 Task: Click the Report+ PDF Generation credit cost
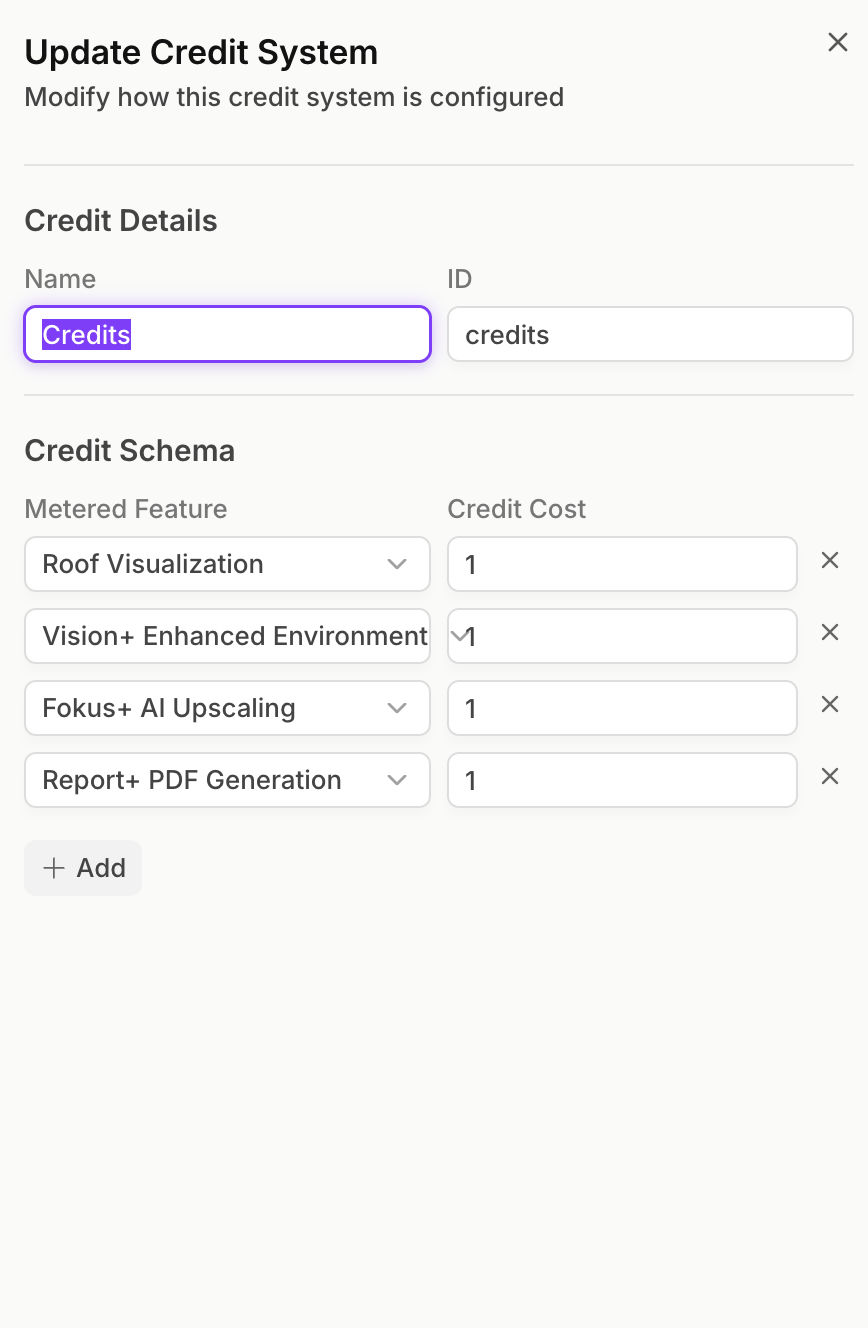pyautogui.click(x=622, y=780)
